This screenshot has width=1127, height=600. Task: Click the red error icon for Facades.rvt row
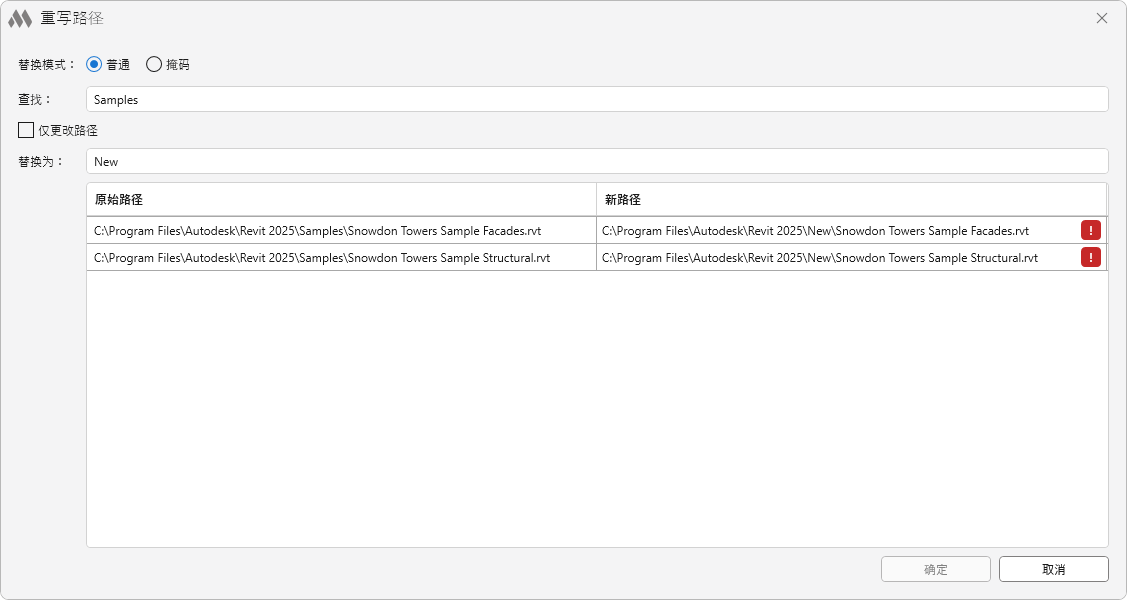1090,230
